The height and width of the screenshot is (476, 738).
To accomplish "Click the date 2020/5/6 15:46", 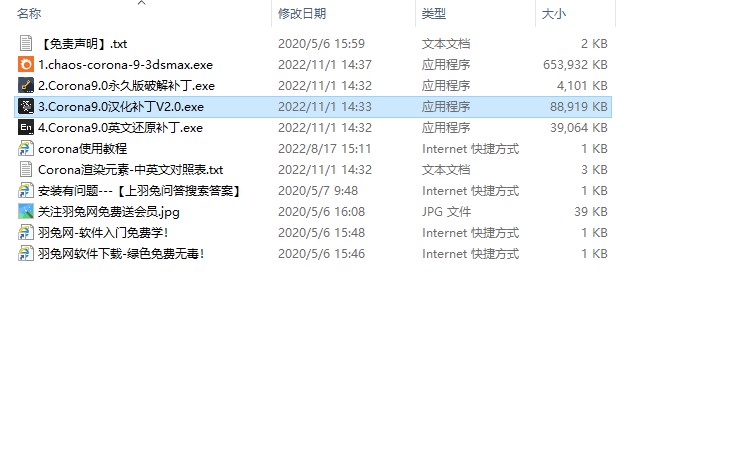I will pyautogui.click(x=321, y=254).
